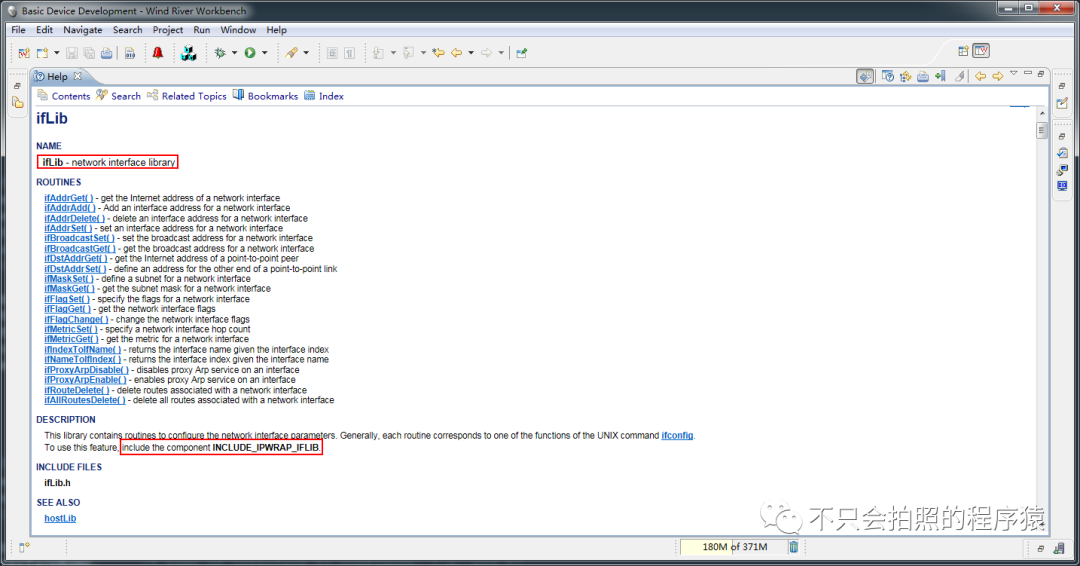Image resolution: width=1080 pixels, height=566 pixels.
Task: Click the Save All toolbar icon
Action: [x=89, y=53]
